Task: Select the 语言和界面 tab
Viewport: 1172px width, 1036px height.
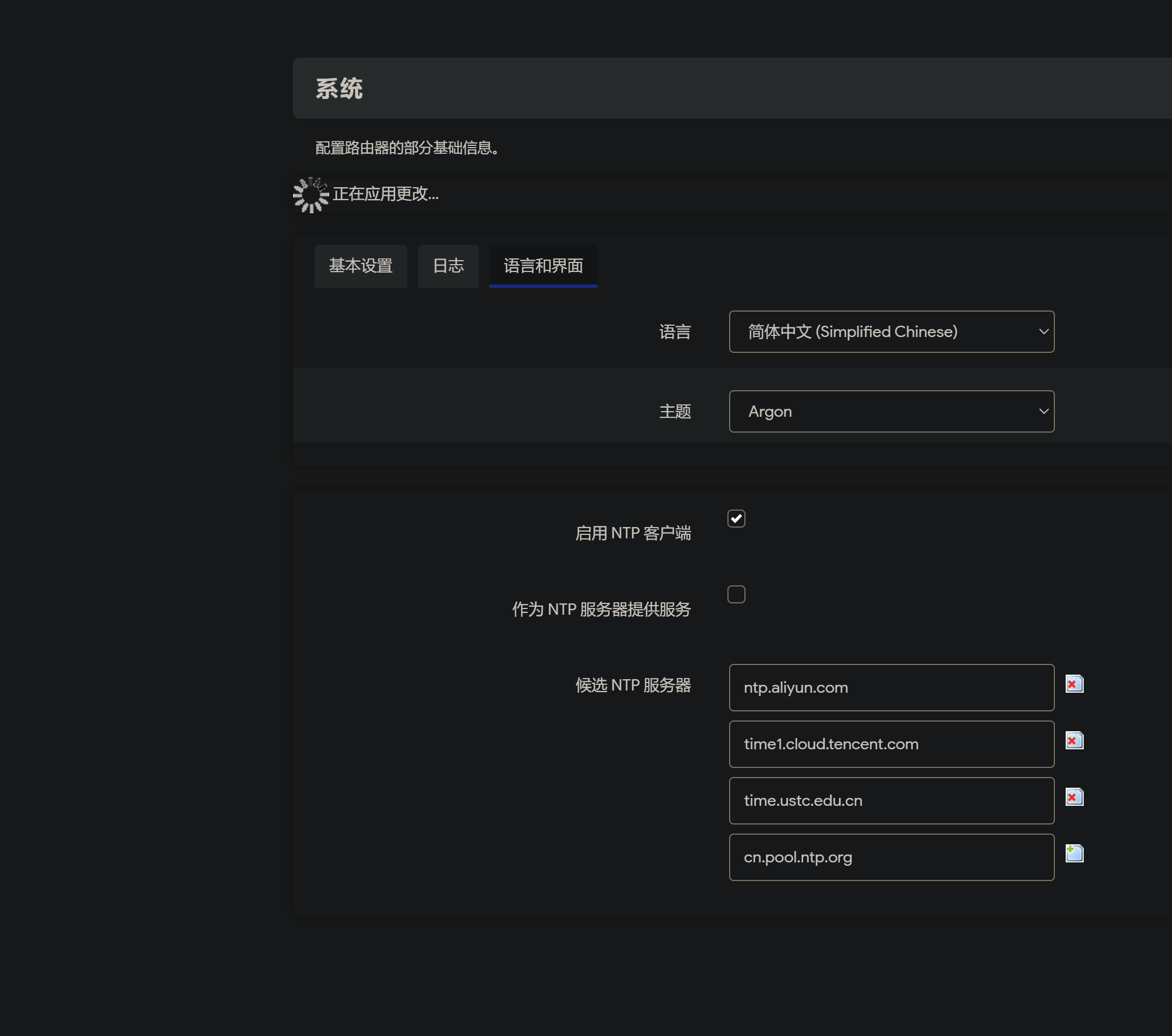Action: point(542,265)
